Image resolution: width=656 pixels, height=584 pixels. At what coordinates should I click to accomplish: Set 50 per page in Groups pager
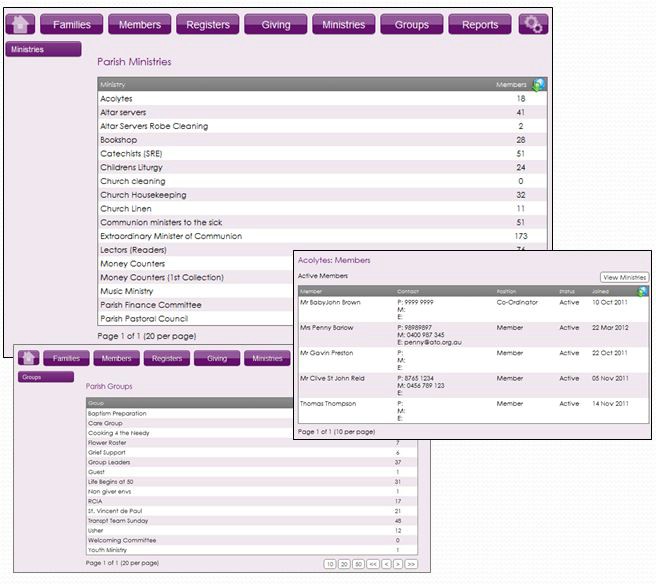point(358,564)
